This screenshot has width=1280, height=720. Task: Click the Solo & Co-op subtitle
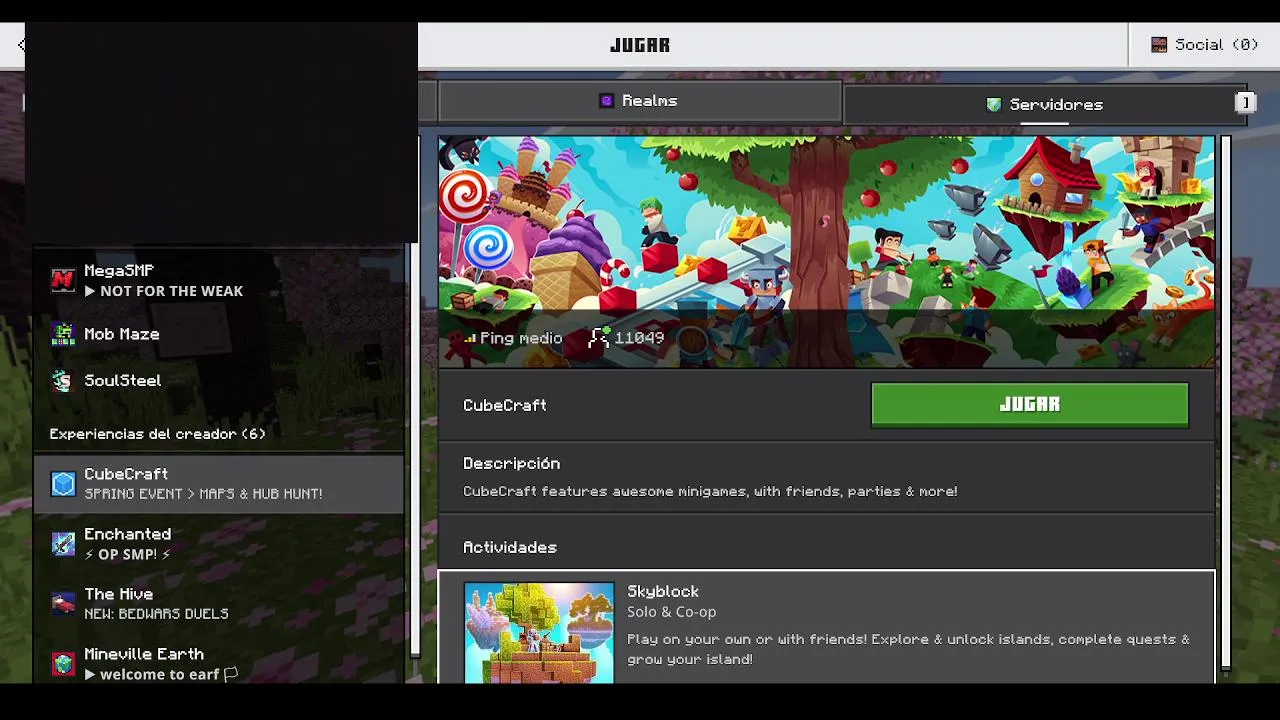pos(671,612)
